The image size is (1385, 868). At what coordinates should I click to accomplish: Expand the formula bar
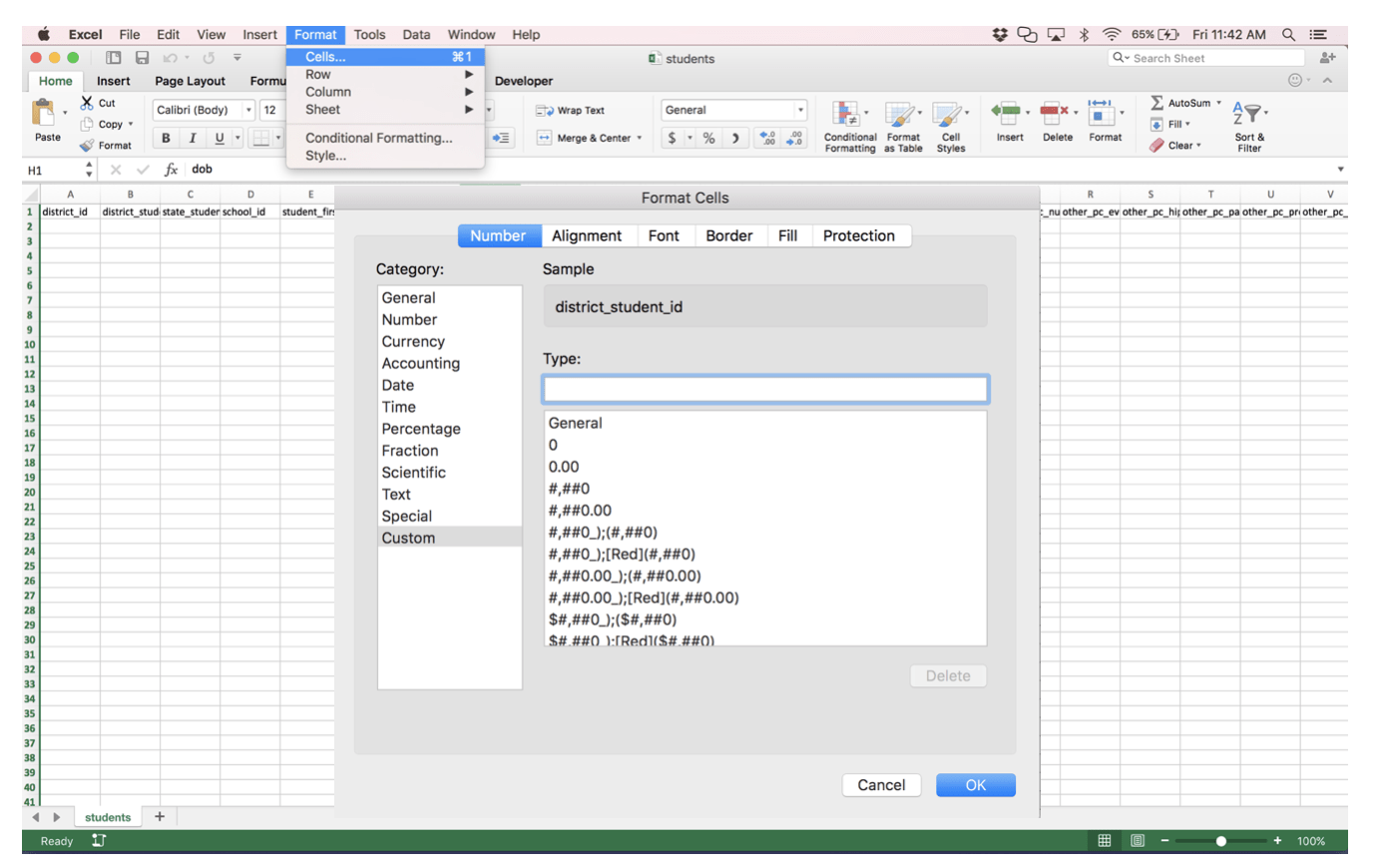(x=1340, y=170)
